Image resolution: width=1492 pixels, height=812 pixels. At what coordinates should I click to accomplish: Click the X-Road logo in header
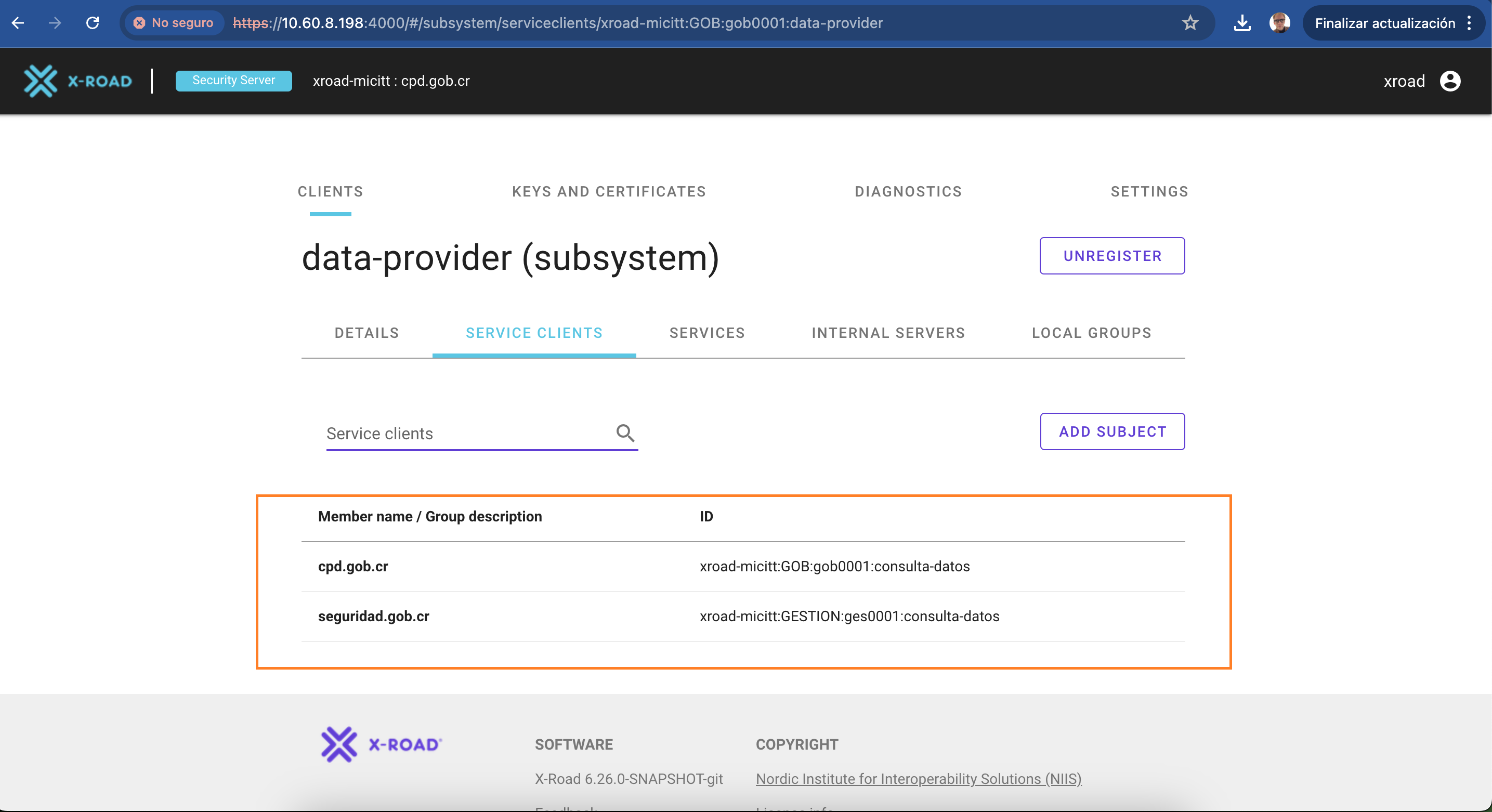click(77, 81)
